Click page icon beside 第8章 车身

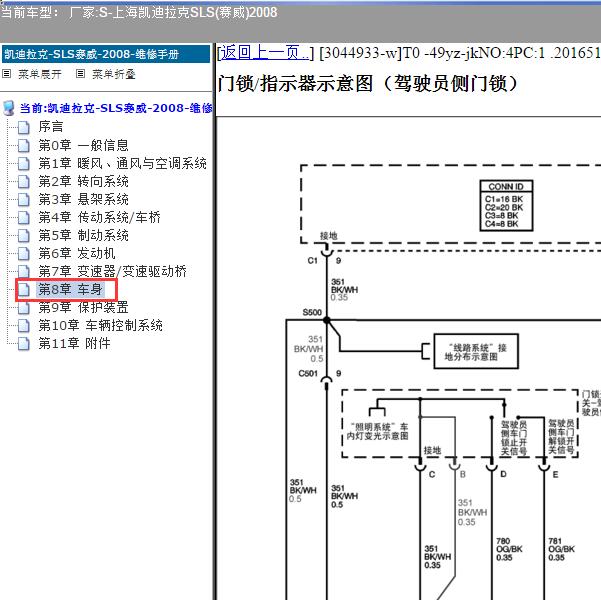coord(24,289)
